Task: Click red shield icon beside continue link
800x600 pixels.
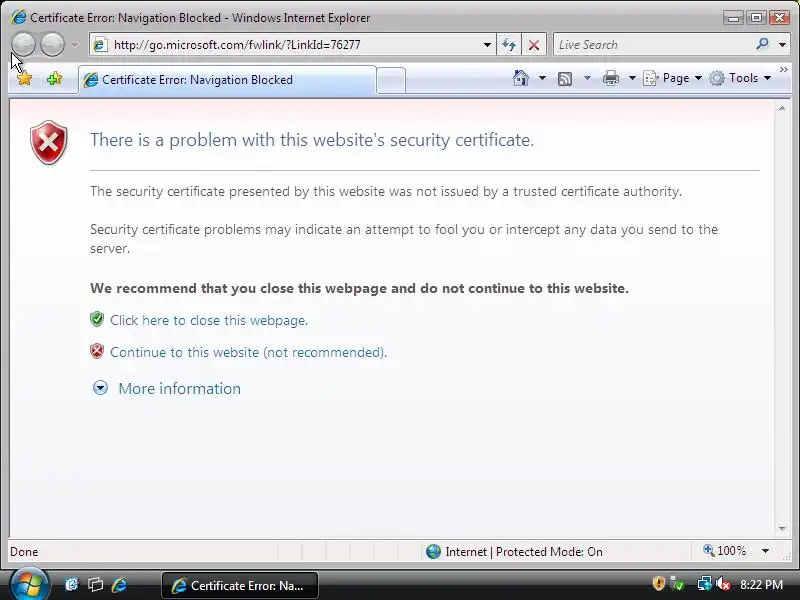Action: [97, 352]
